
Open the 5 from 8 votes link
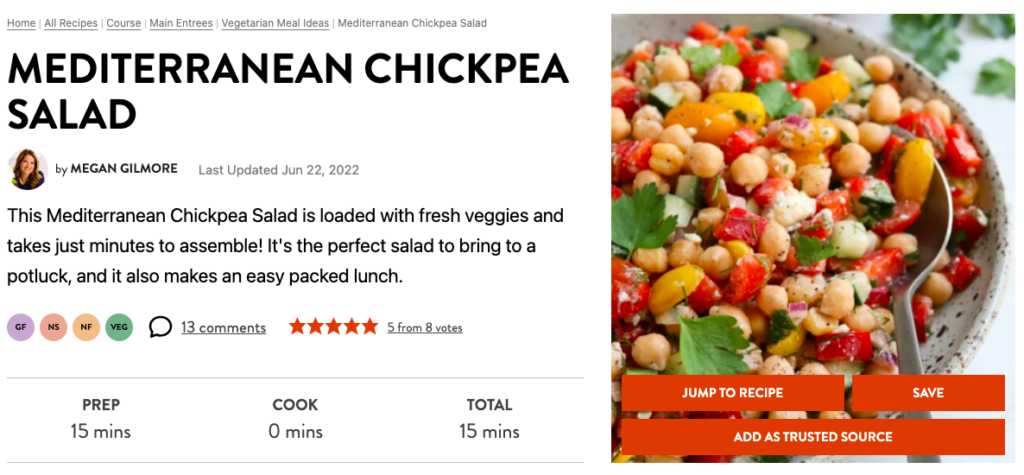[424, 327]
